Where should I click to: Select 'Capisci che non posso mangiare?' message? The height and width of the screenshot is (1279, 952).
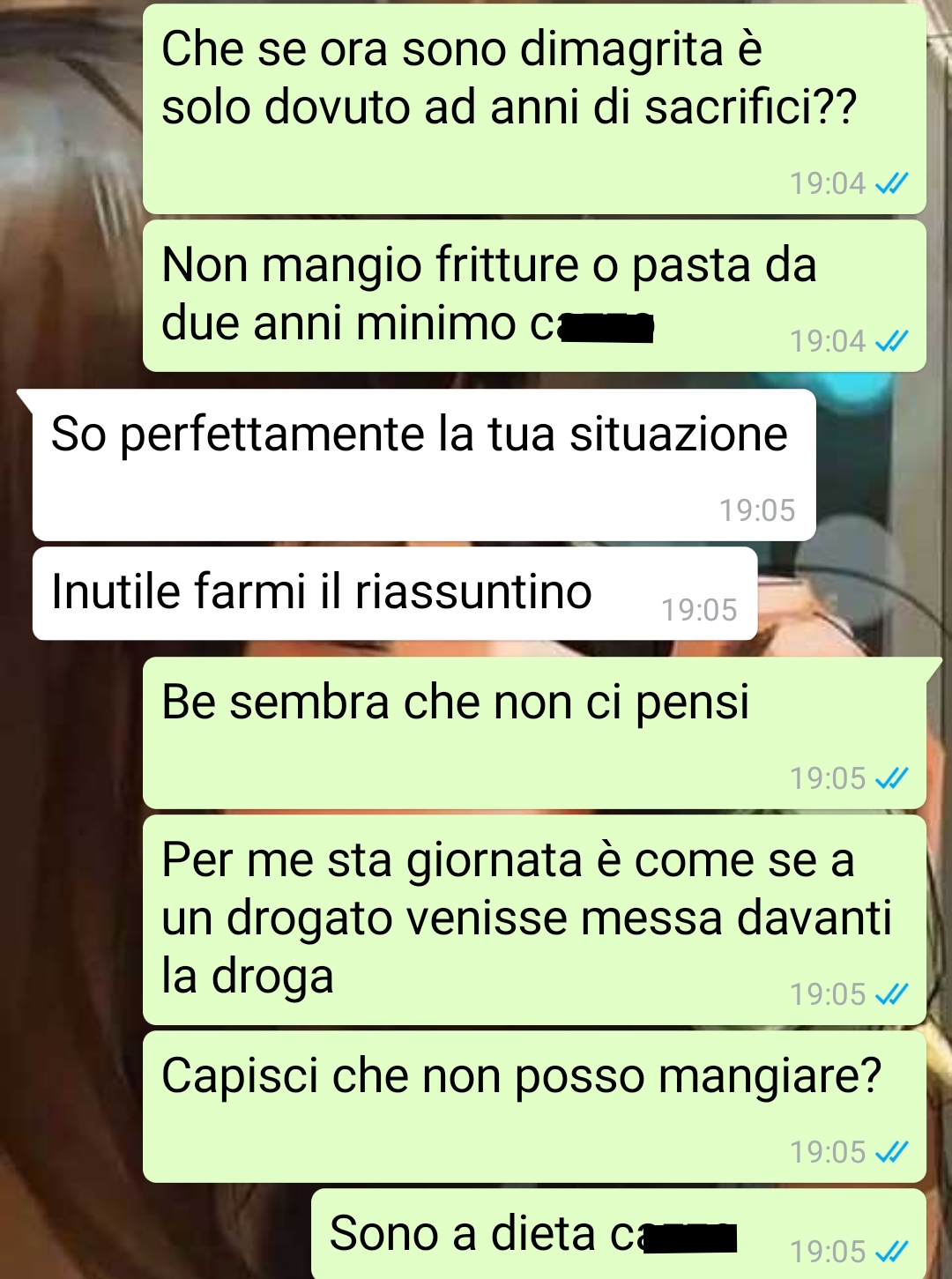[534, 1106]
